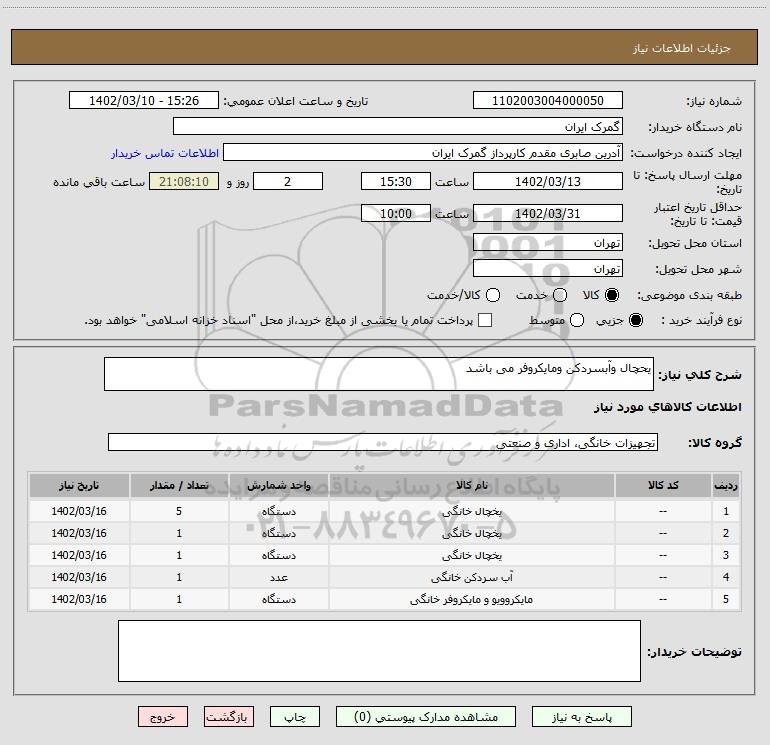Screen dimensions: 770x745
Task: Click the تعداد / مقدار column header
Action: [179, 486]
